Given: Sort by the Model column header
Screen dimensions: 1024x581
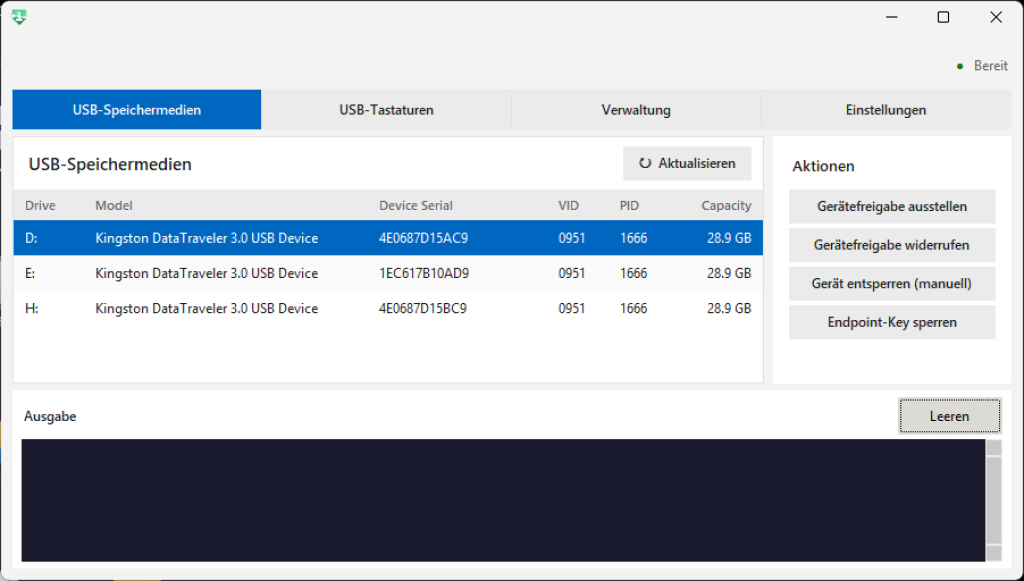Looking at the screenshot, I should 114,206.
